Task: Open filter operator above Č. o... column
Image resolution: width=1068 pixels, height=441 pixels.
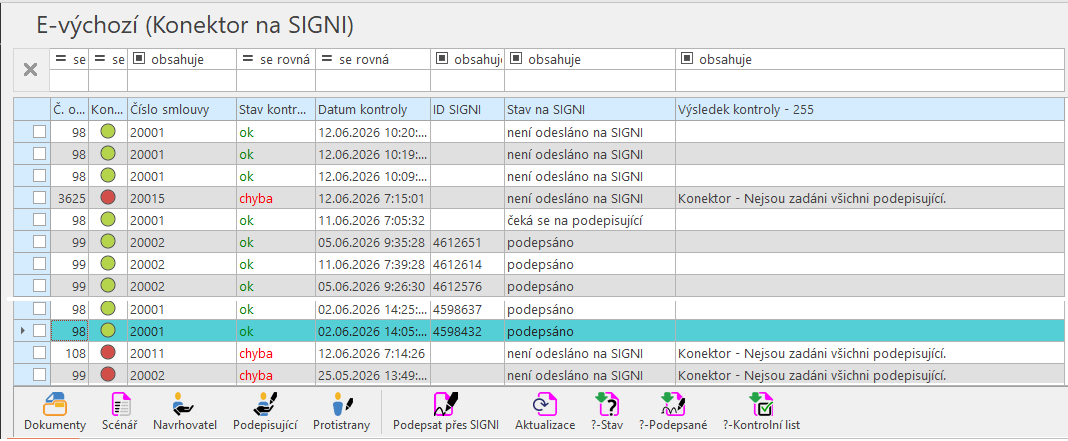Action: point(69,59)
